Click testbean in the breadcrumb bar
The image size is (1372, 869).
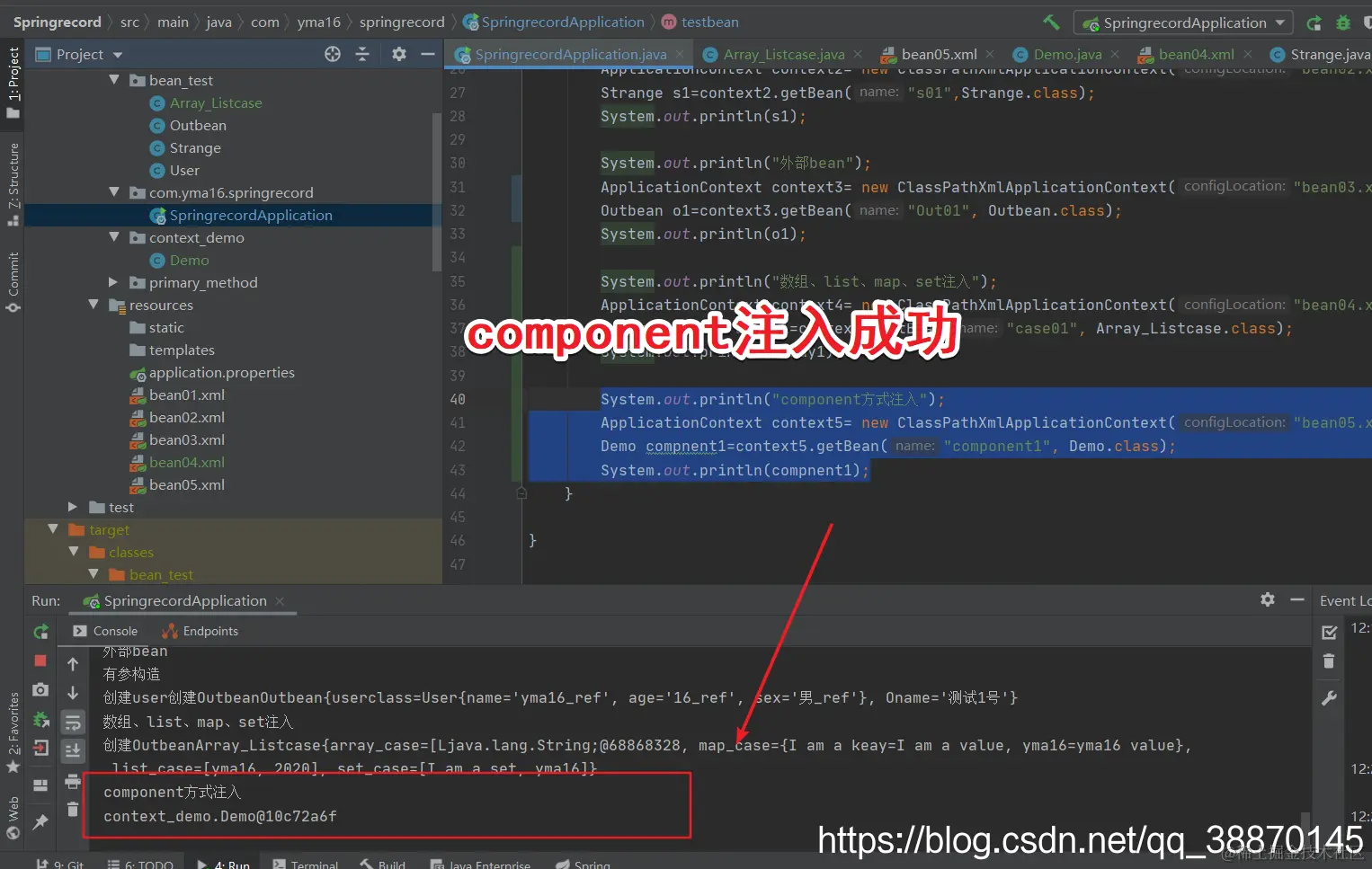[700, 22]
